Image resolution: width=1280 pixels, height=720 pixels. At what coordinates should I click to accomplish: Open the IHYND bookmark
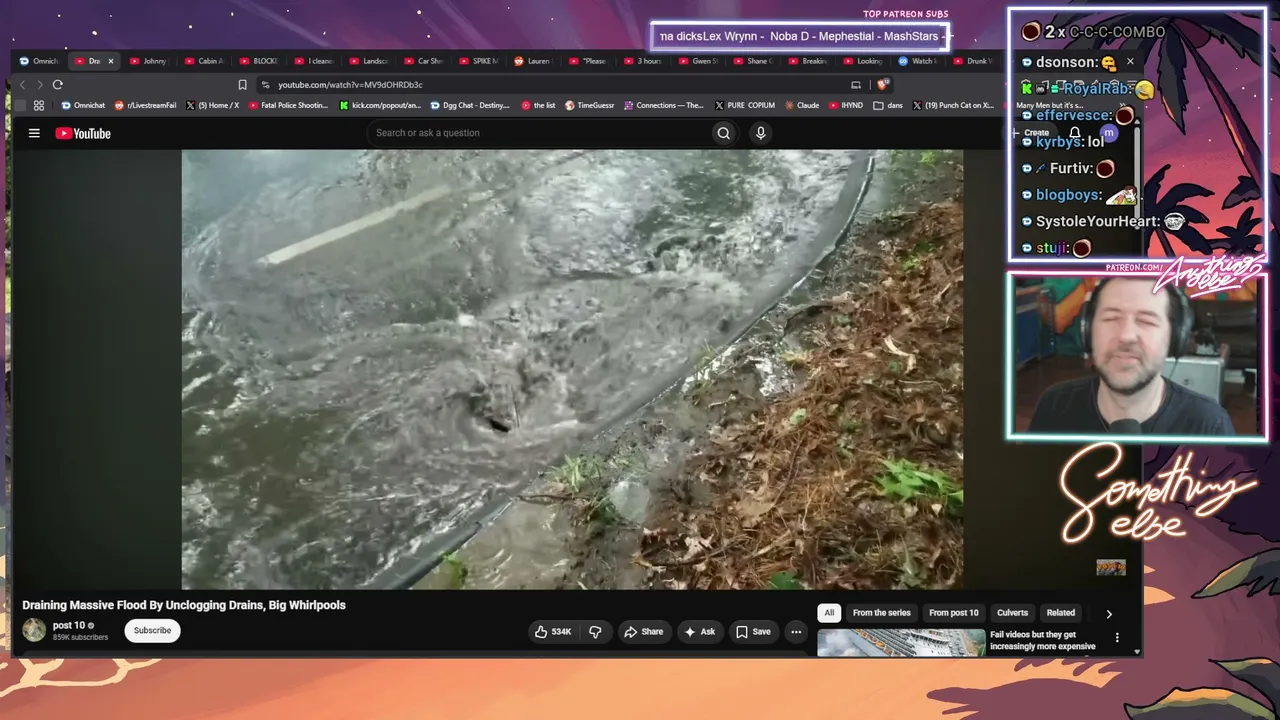(845, 105)
